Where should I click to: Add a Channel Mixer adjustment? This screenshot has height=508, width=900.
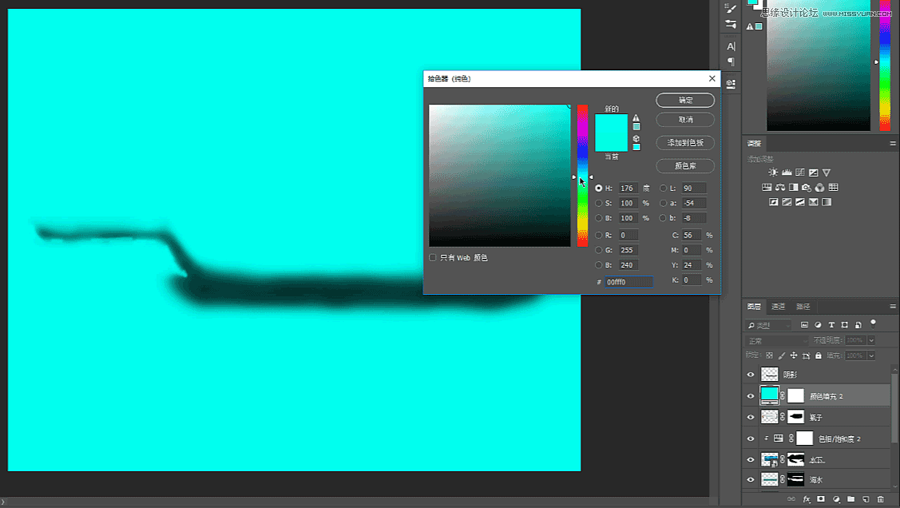820,187
